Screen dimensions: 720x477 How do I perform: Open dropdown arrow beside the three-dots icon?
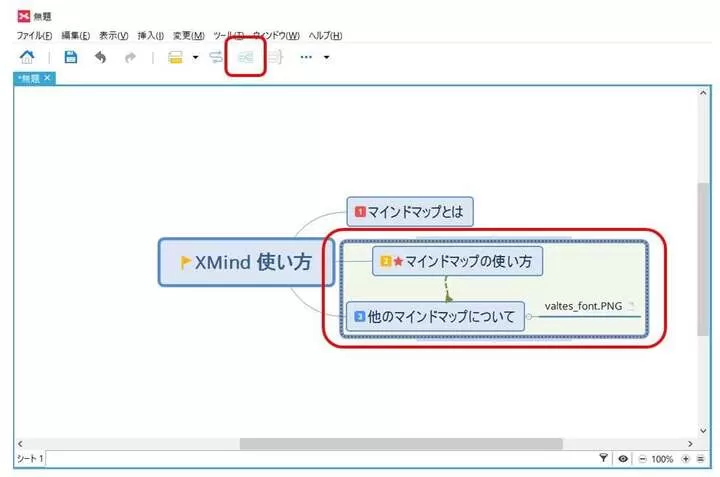(x=326, y=58)
